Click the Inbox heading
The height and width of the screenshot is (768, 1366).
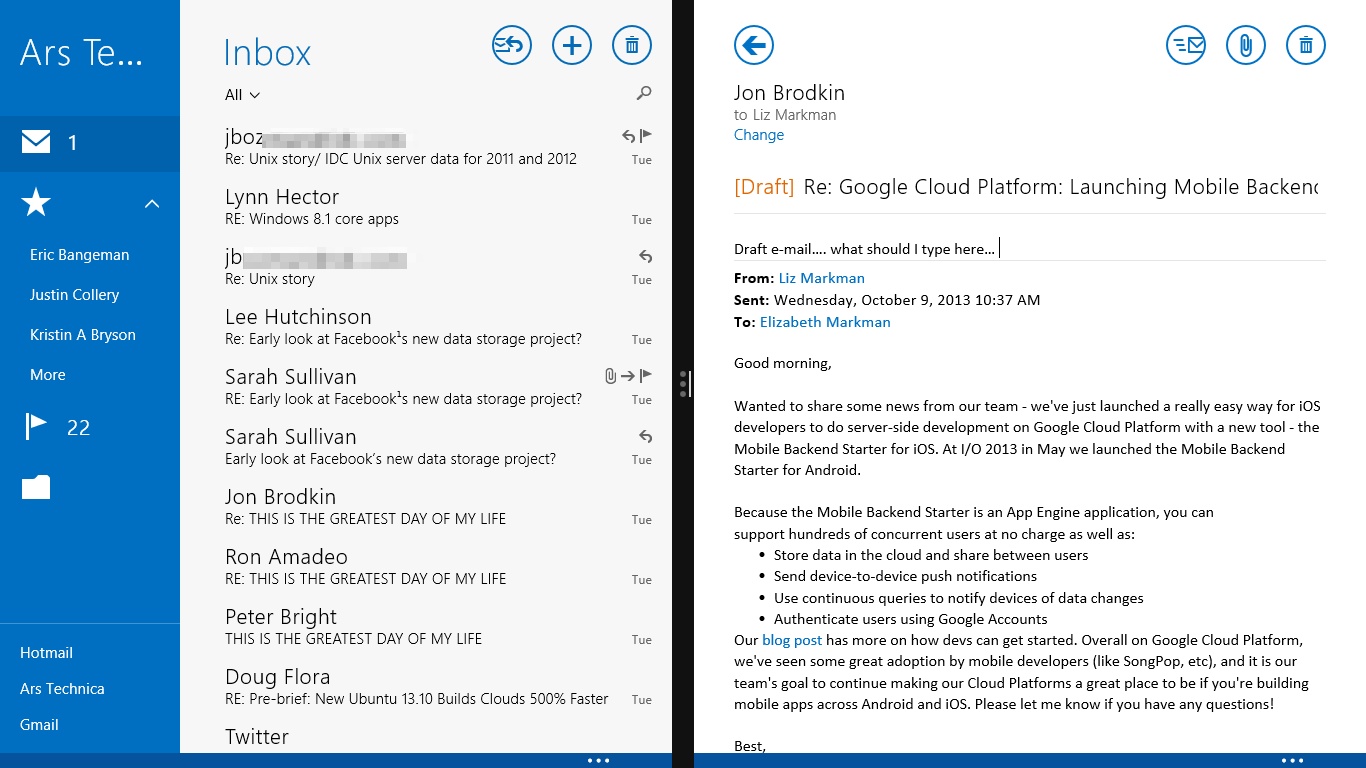click(x=267, y=52)
